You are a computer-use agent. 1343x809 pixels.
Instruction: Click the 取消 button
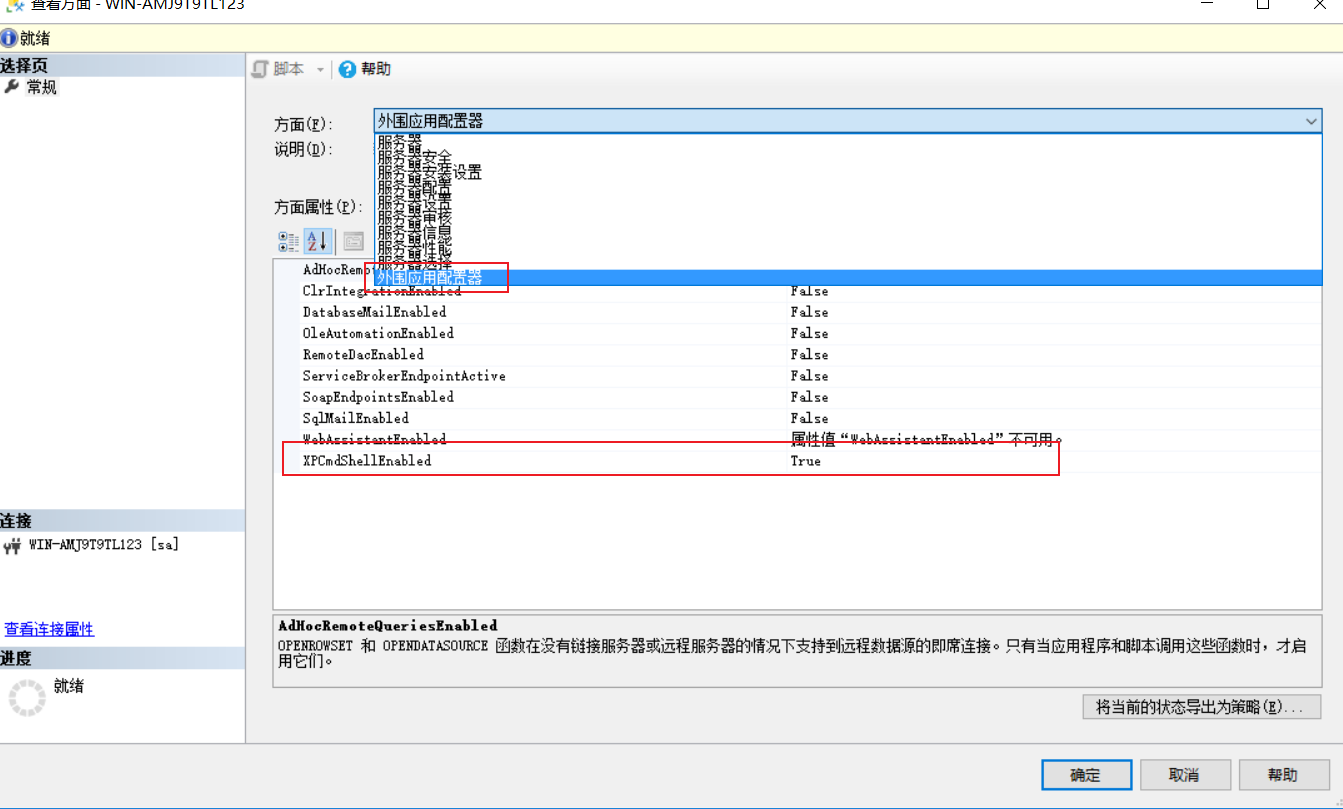1184,775
